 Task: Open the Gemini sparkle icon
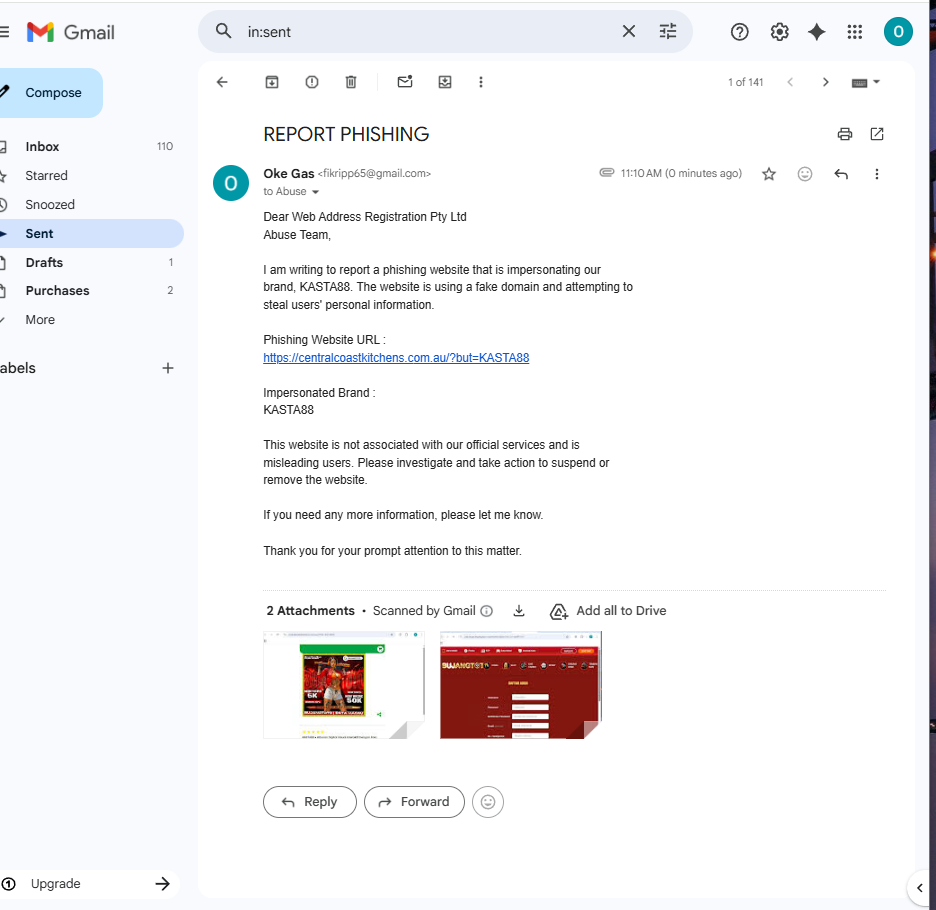817,32
